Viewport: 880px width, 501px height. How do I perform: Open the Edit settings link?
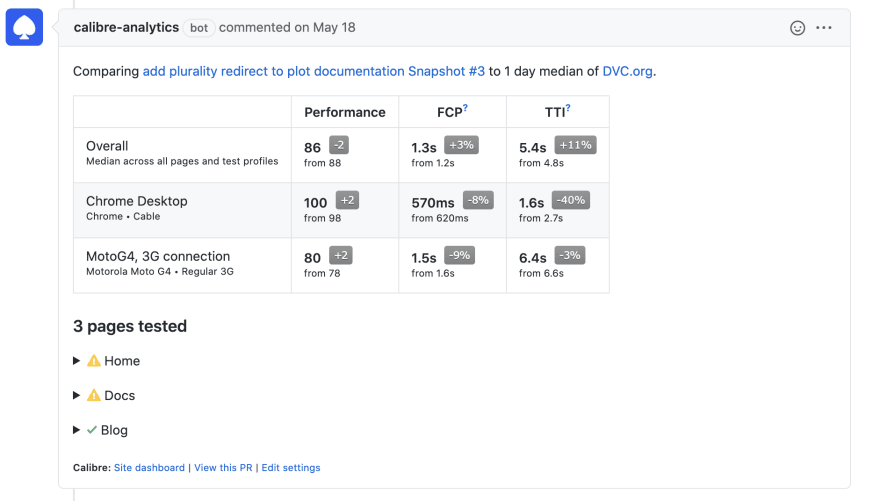(x=291, y=468)
